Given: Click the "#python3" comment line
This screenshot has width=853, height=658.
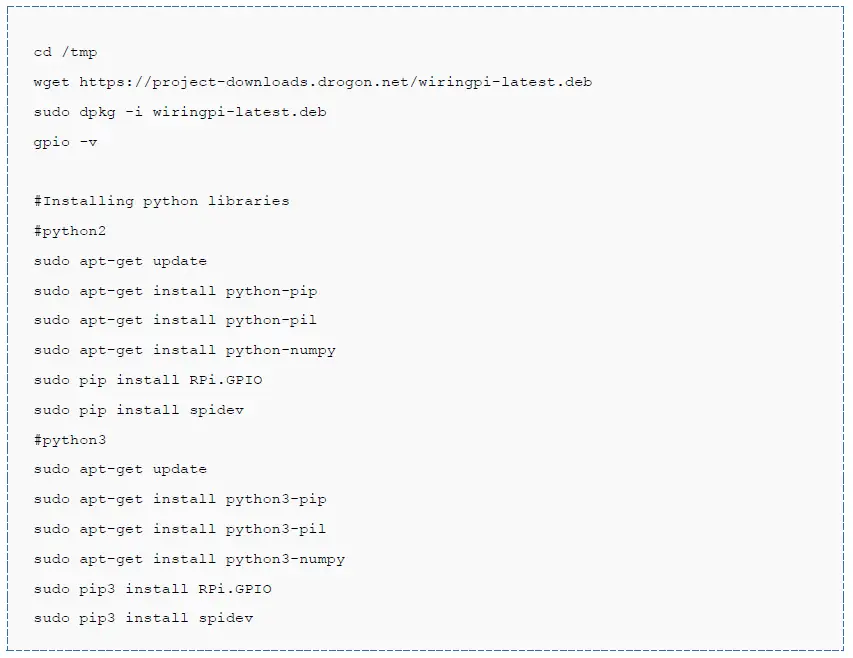Looking at the screenshot, I should 70,439.
